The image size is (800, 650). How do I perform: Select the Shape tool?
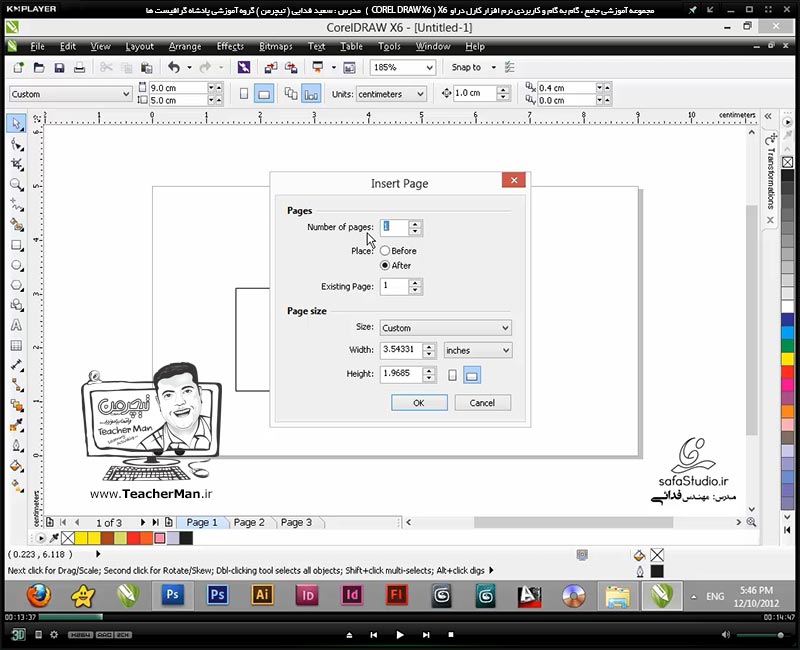(16, 145)
